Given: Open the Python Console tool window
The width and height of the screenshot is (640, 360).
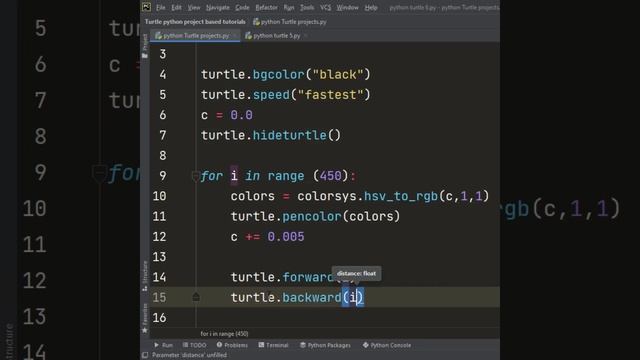Looking at the screenshot, I should [387, 345].
